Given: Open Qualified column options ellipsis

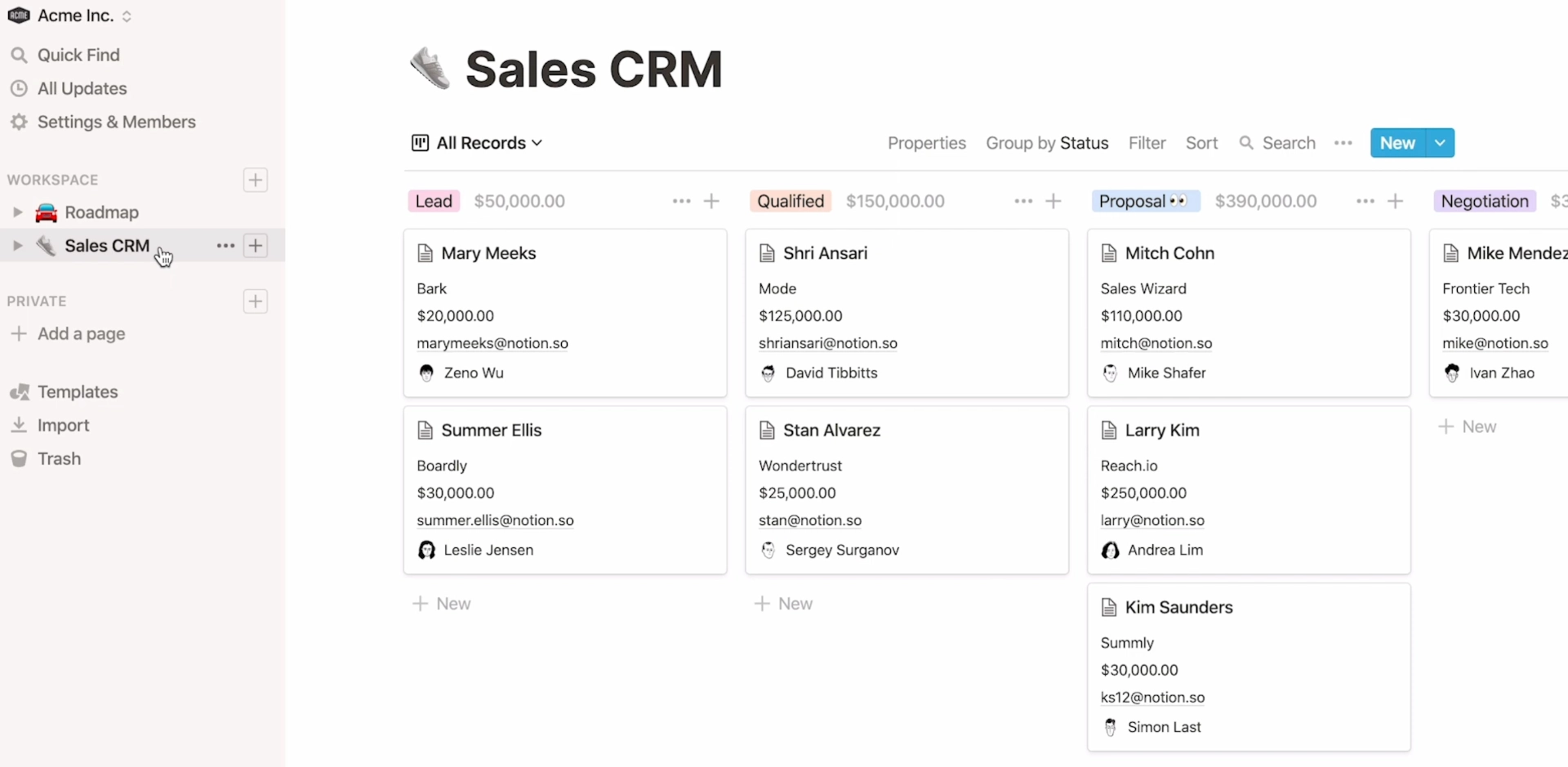Looking at the screenshot, I should click(x=1023, y=201).
